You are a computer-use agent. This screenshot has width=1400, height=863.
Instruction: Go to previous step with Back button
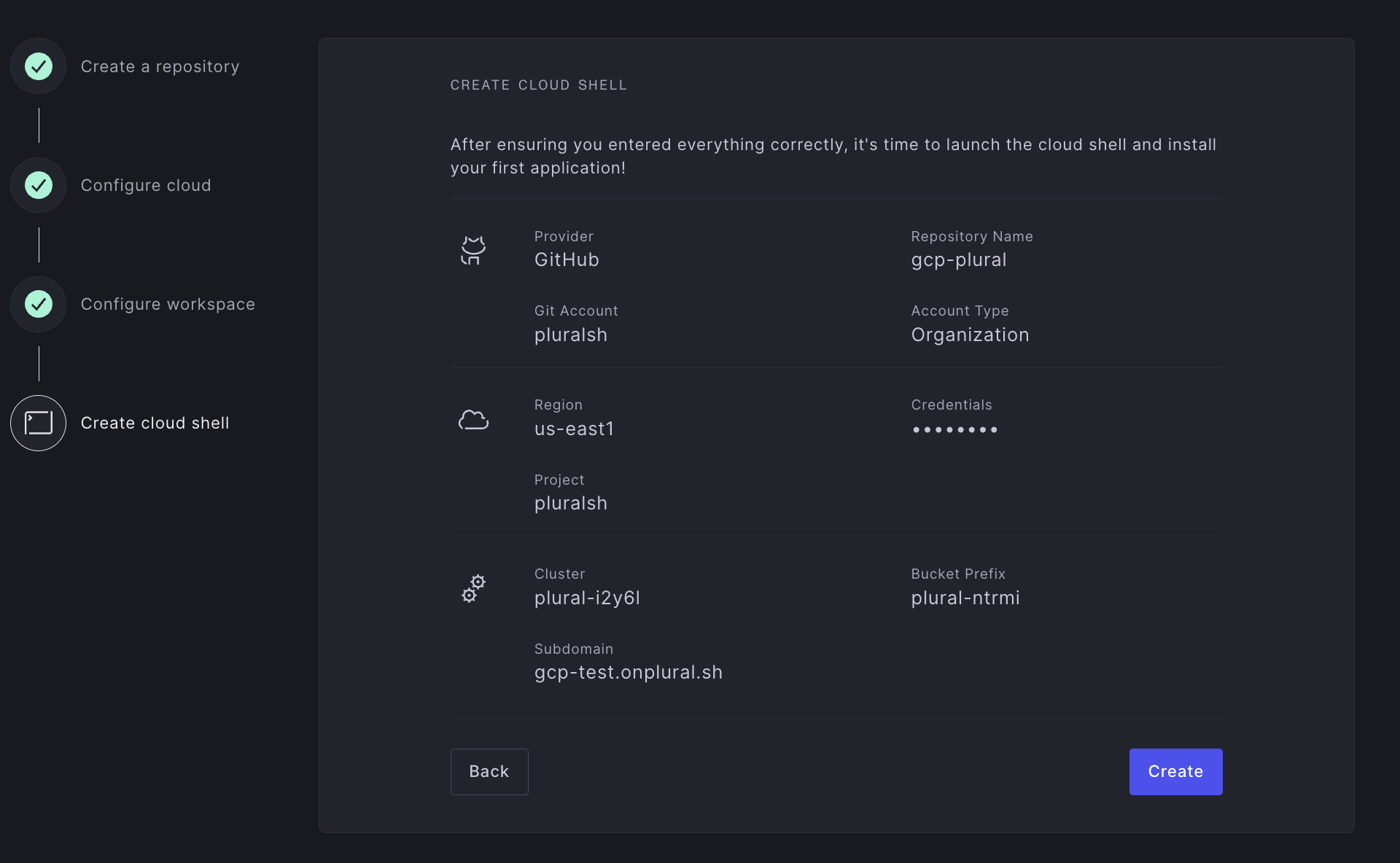489,771
